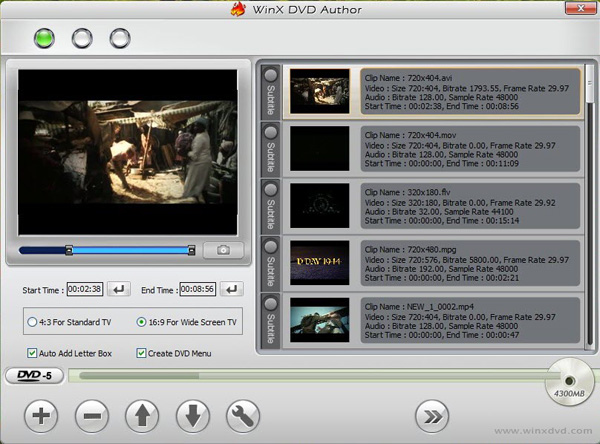600x444 pixels.
Task: Select 4:3 For Standard TV option
Action: [33, 322]
